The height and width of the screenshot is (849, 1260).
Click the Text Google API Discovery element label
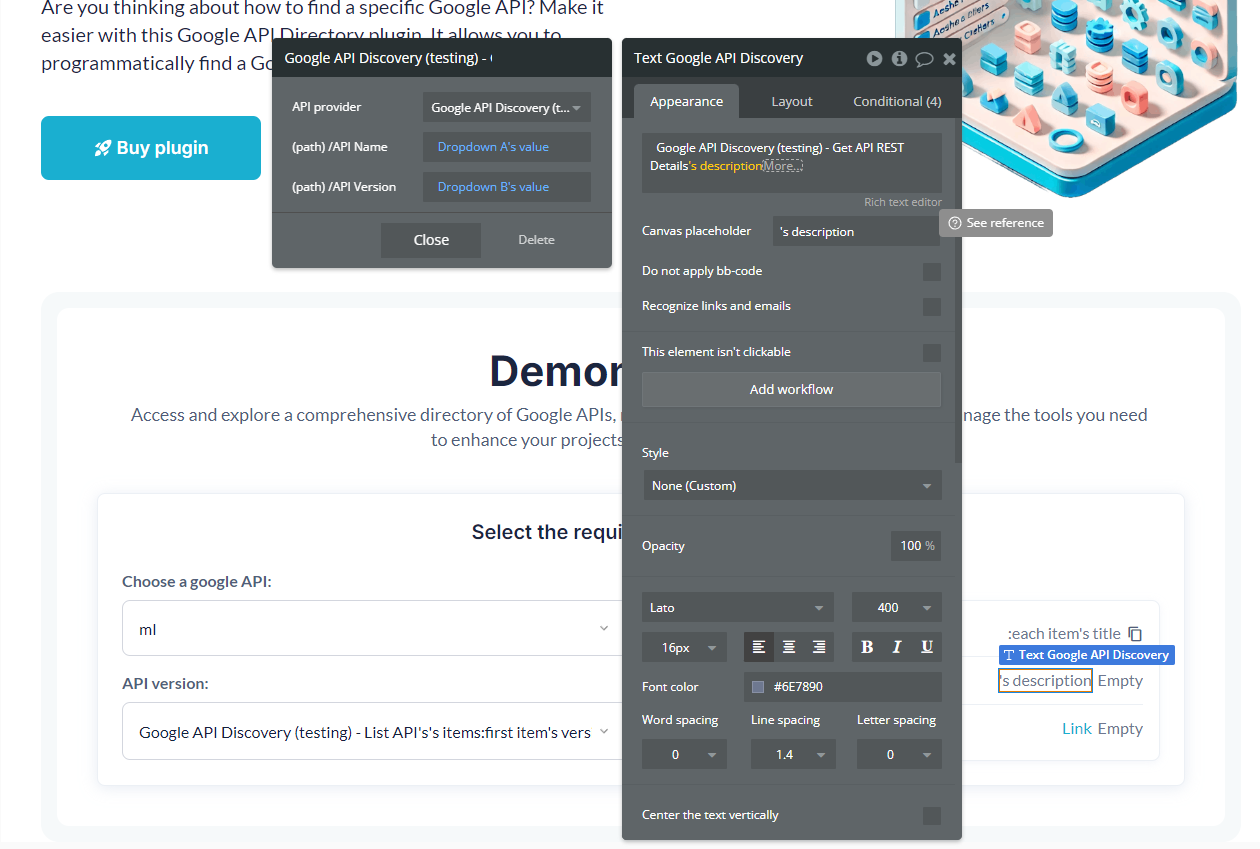[1086, 655]
